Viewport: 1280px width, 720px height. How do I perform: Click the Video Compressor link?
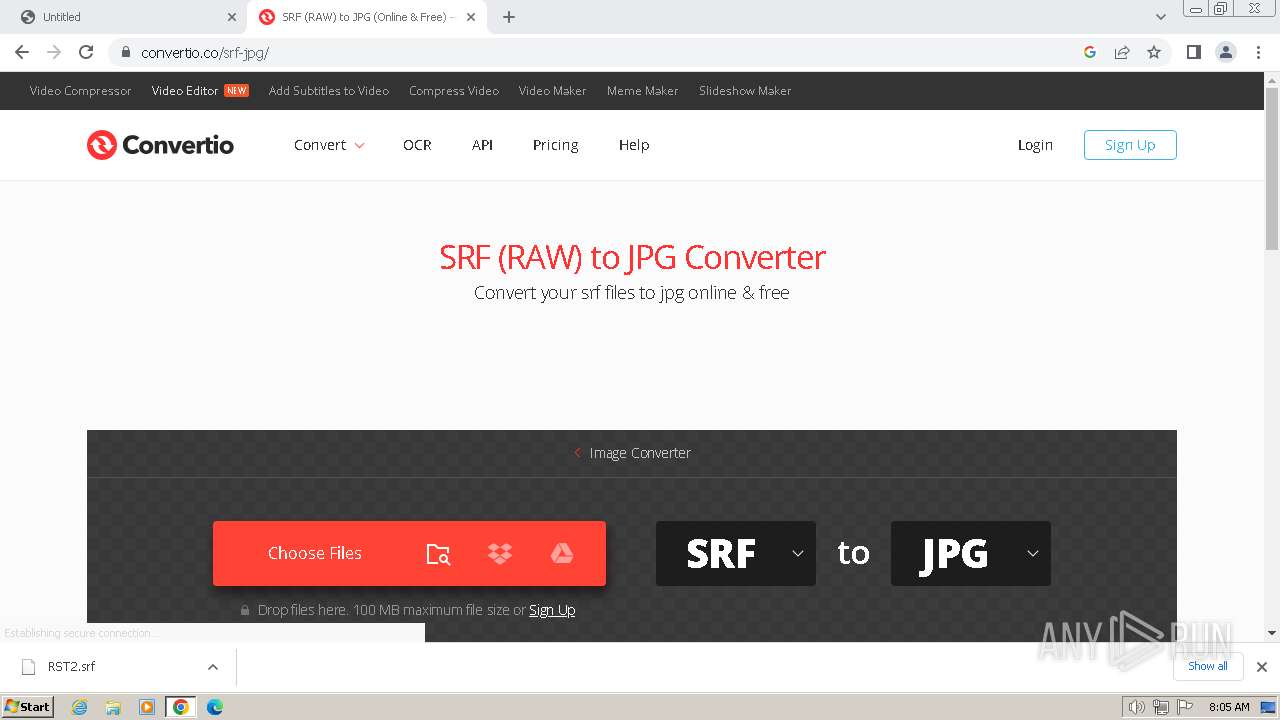point(80,91)
